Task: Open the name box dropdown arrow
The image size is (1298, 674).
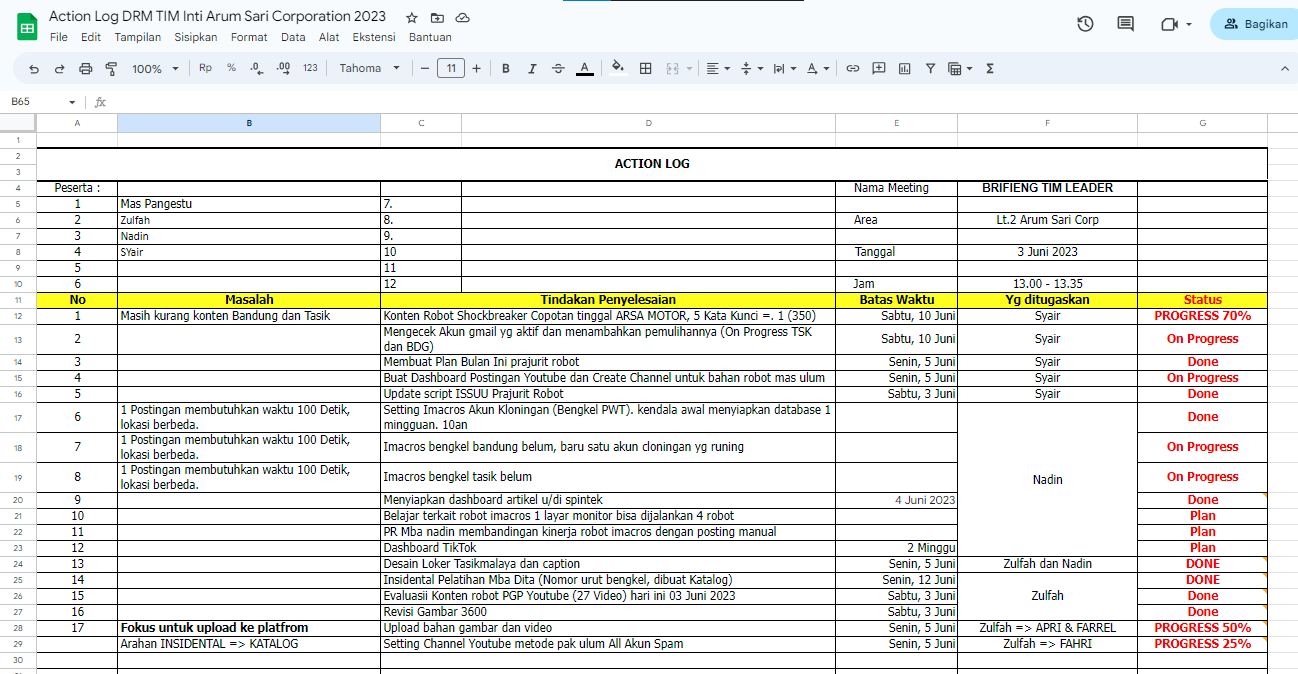Action: [x=72, y=102]
